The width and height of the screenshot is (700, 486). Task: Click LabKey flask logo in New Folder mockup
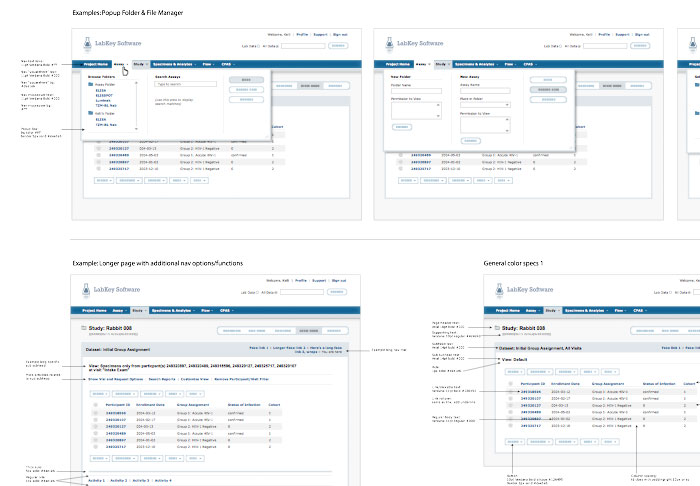[x=389, y=44]
